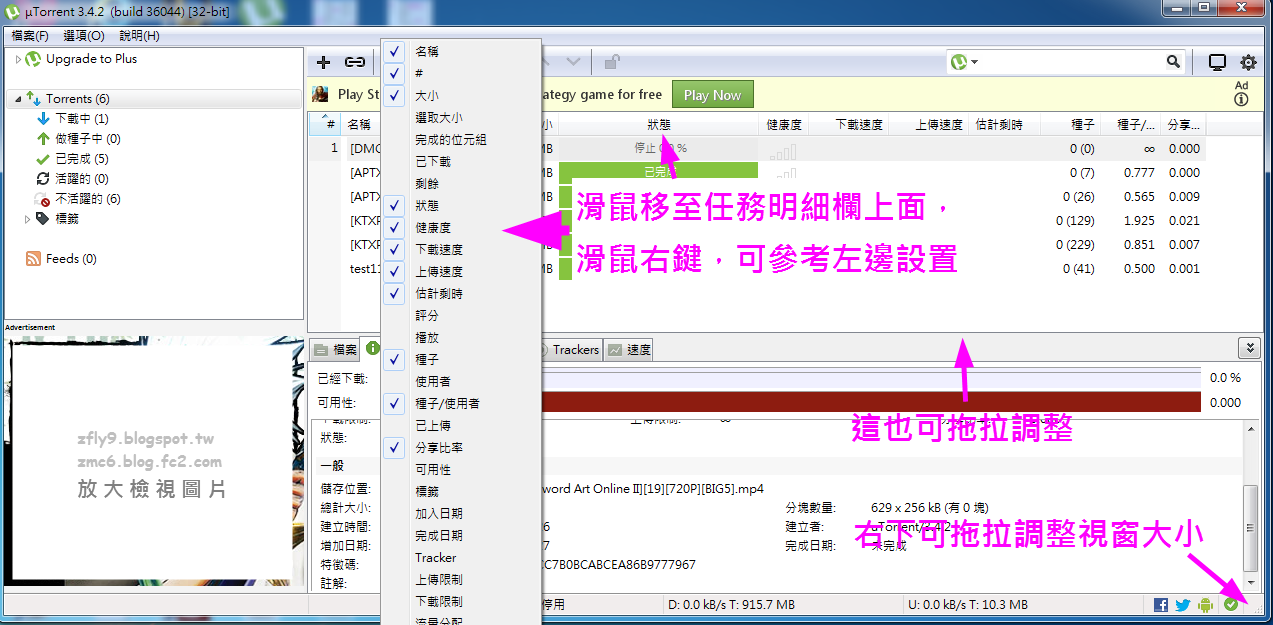Enable the Tracker column in menu
Screen dimensions: 1273x625
(461, 557)
